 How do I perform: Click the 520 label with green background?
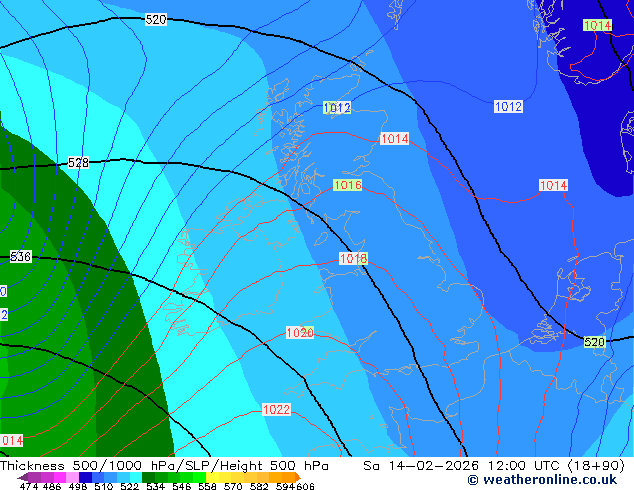(594, 342)
